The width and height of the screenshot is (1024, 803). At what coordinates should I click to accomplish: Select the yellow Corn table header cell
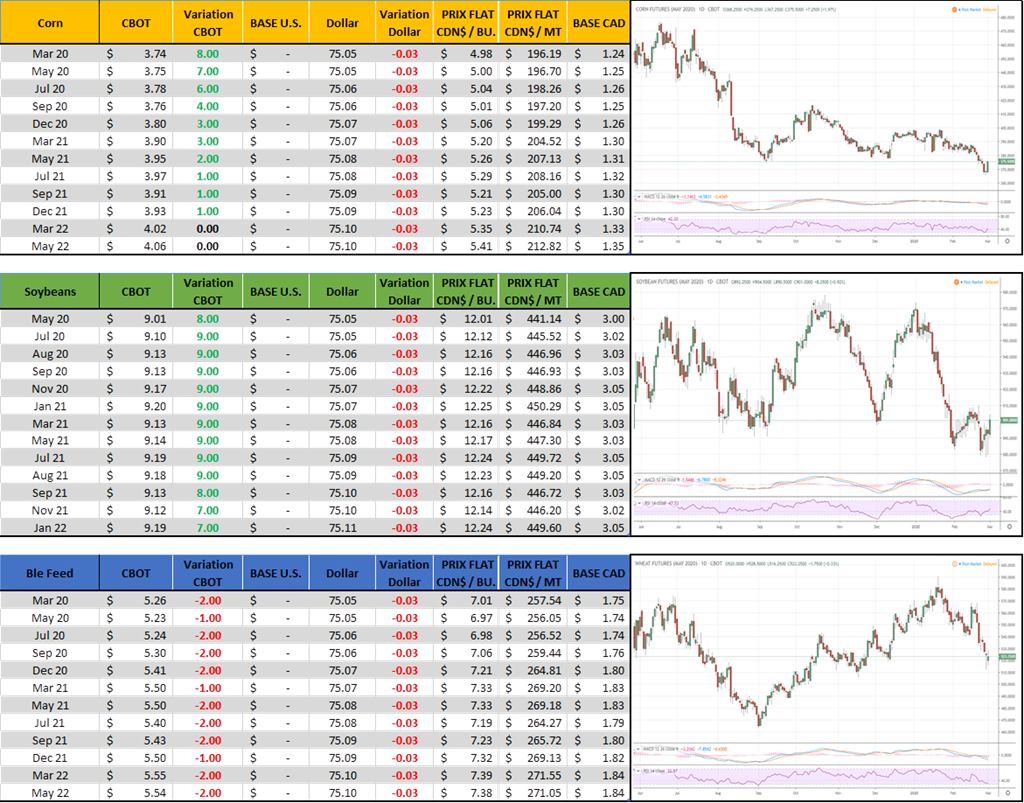(x=50, y=22)
